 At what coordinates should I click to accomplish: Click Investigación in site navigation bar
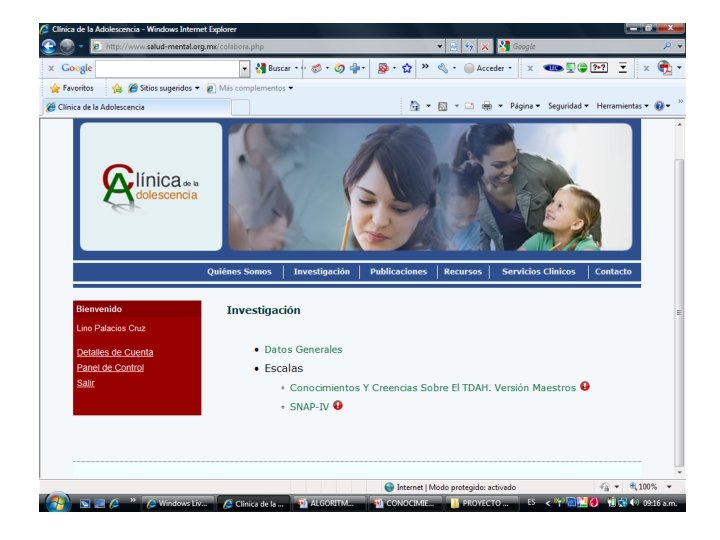(321, 271)
